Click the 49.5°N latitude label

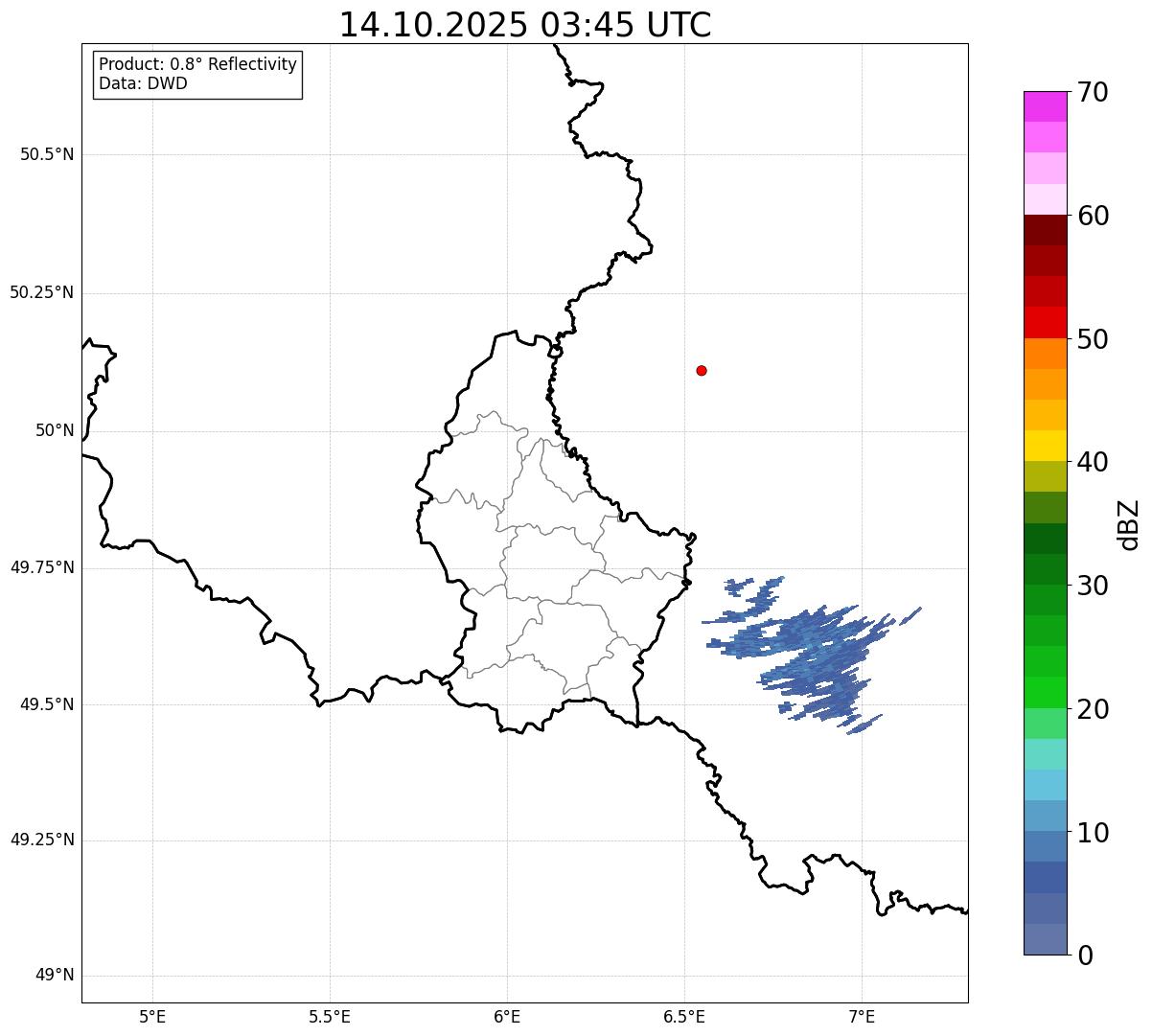point(47,704)
